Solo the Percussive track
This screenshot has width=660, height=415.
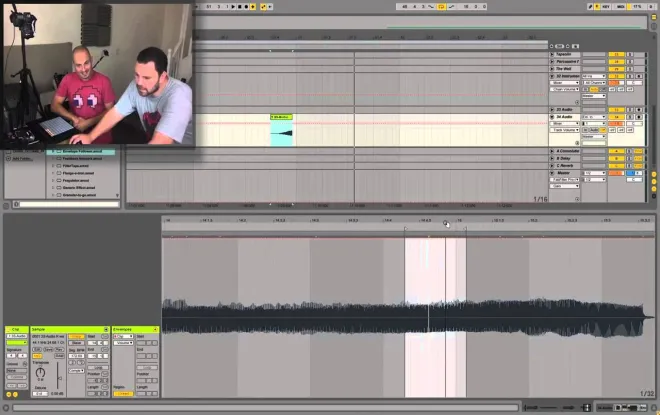click(x=630, y=61)
